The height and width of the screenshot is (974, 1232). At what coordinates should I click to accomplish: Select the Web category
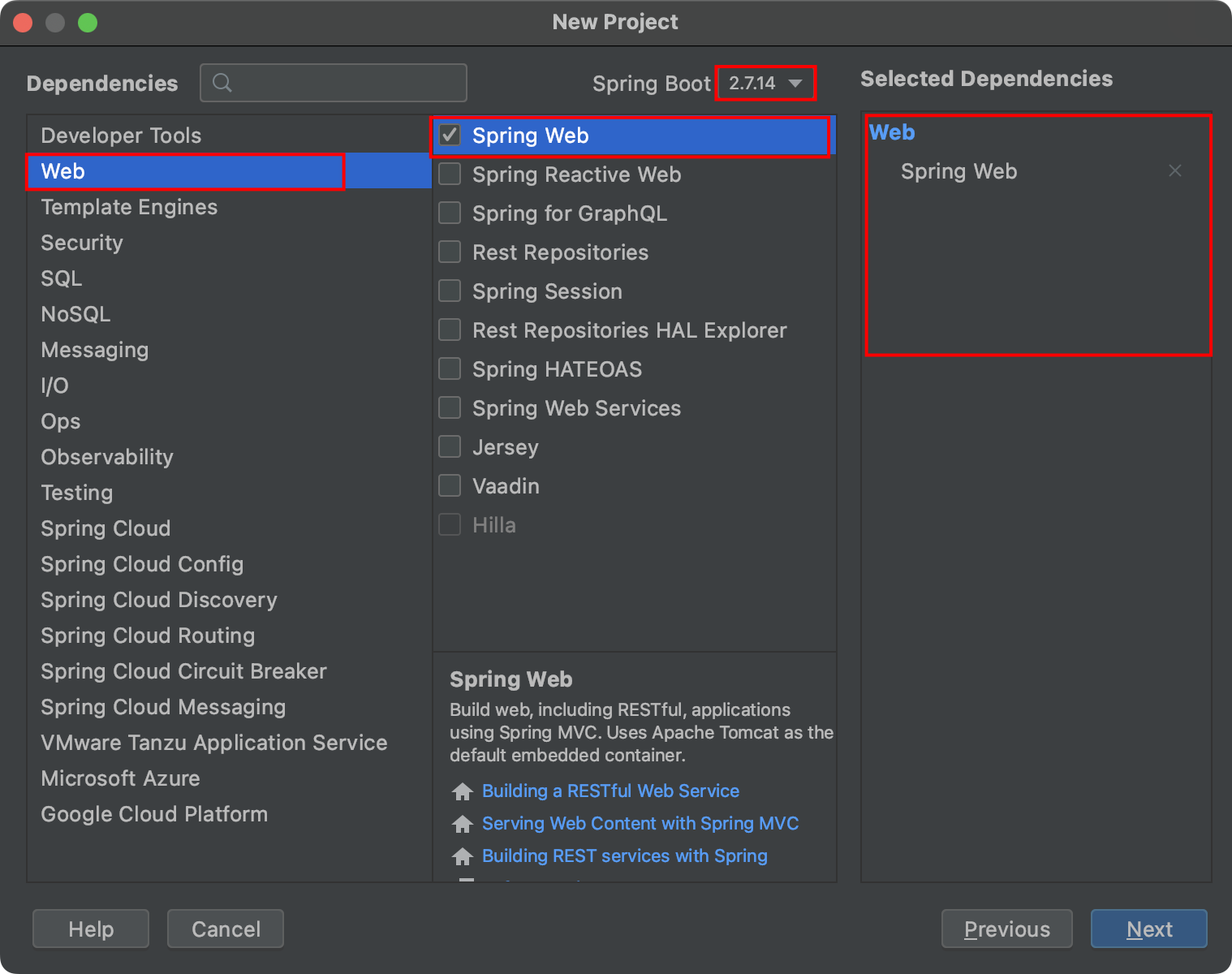click(x=229, y=171)
